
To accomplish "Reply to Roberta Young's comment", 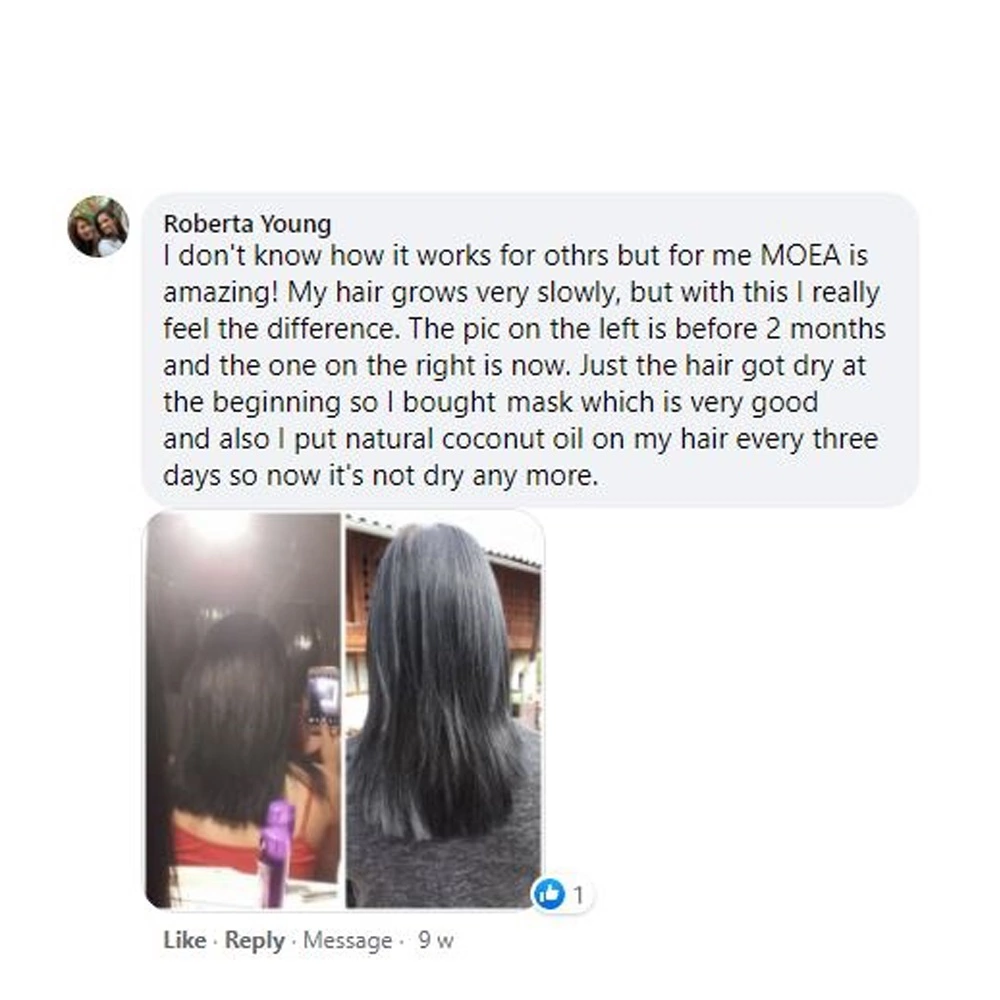I will pos(254,941).
